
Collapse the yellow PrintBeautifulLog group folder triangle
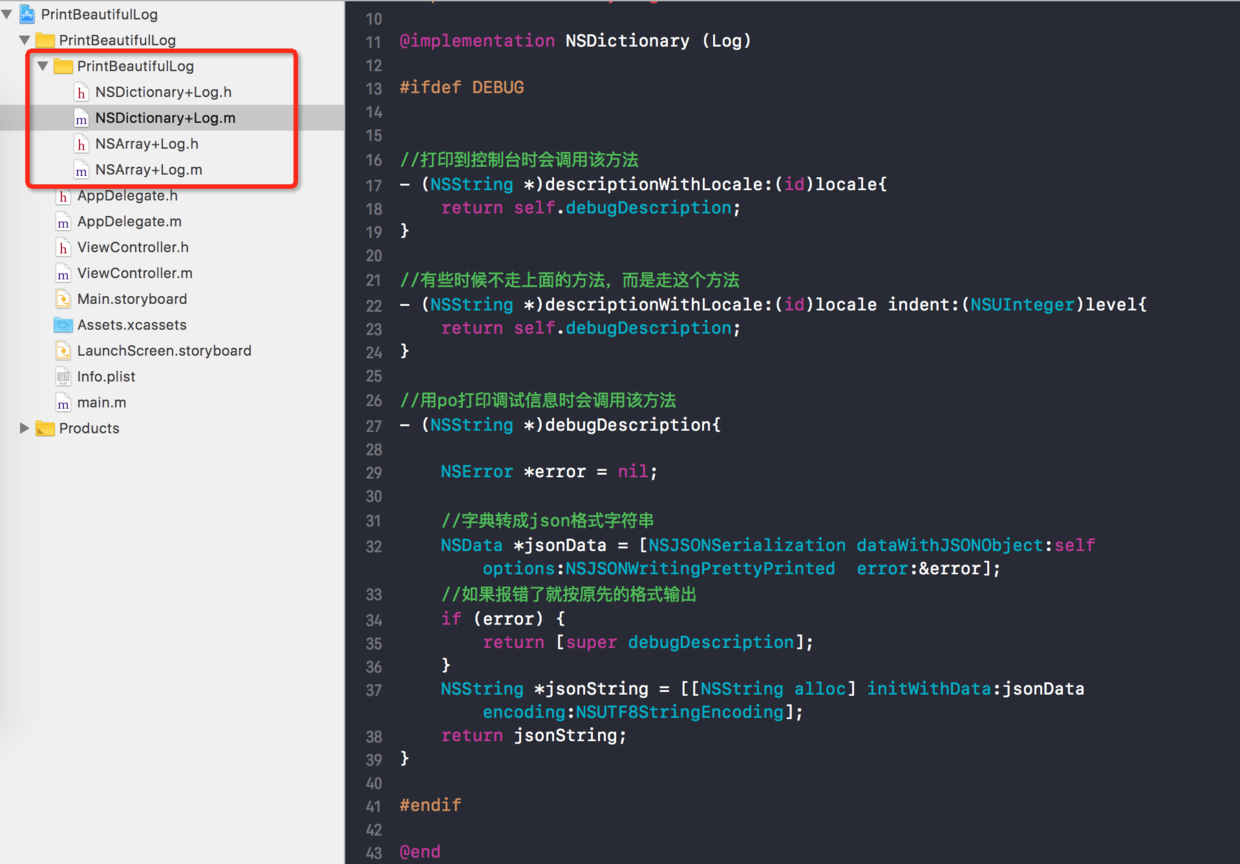click(25, 40)
